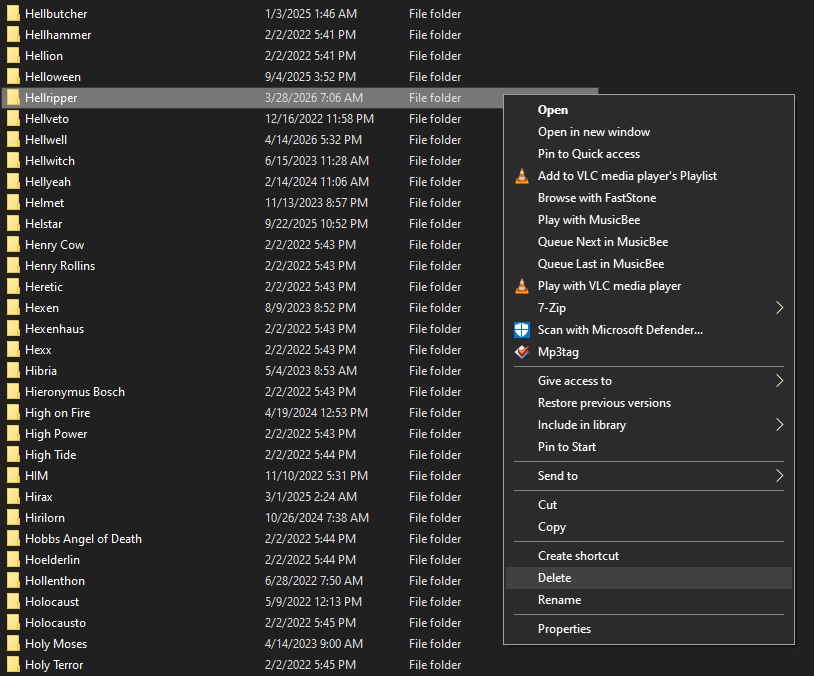Select the Helstar folder name

point(44,224)
